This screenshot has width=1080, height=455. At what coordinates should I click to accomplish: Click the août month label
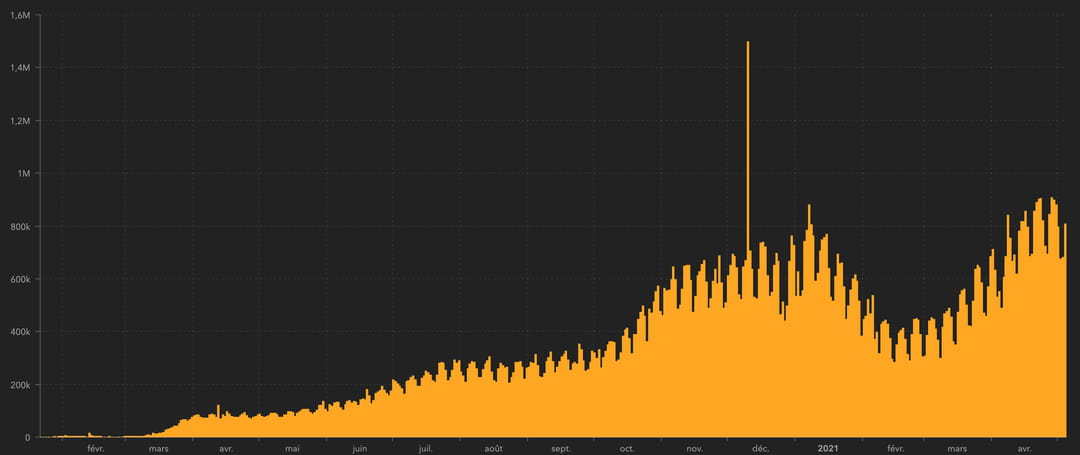pyautogui.click(x=493, y=449)
